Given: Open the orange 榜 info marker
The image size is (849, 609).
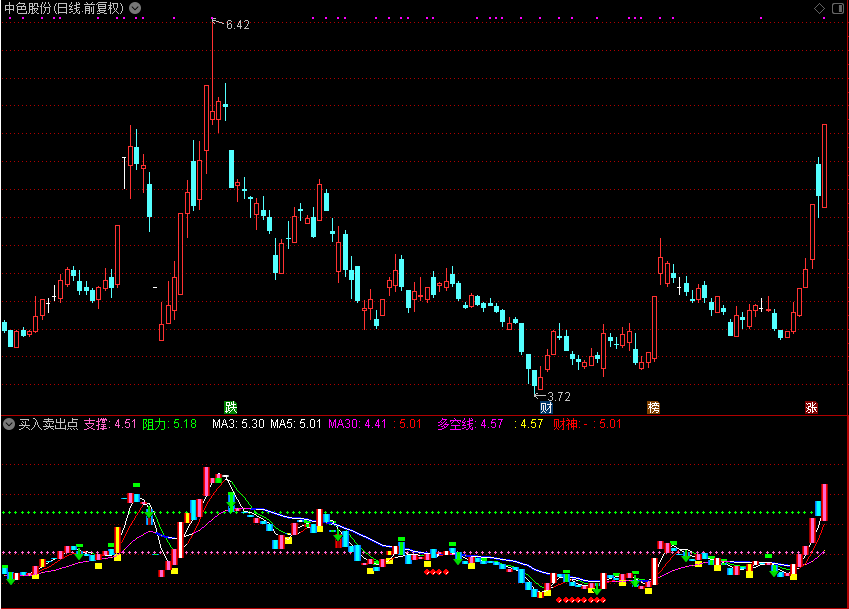Looking at the screenshot, I should click(654, 408).
